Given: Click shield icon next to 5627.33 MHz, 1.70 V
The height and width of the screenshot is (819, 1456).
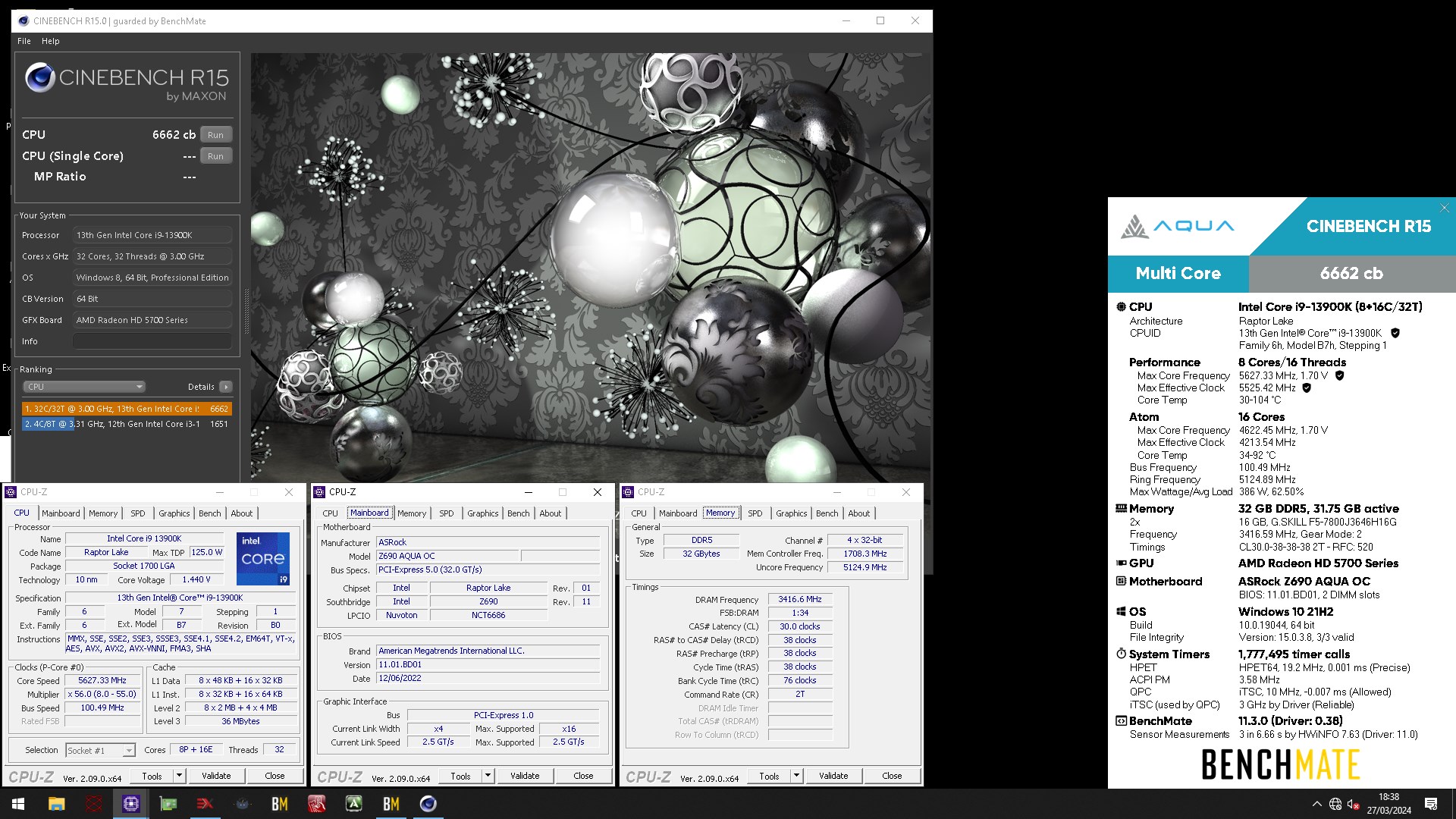Looking at the screenshot, I should click(1339, 375).
